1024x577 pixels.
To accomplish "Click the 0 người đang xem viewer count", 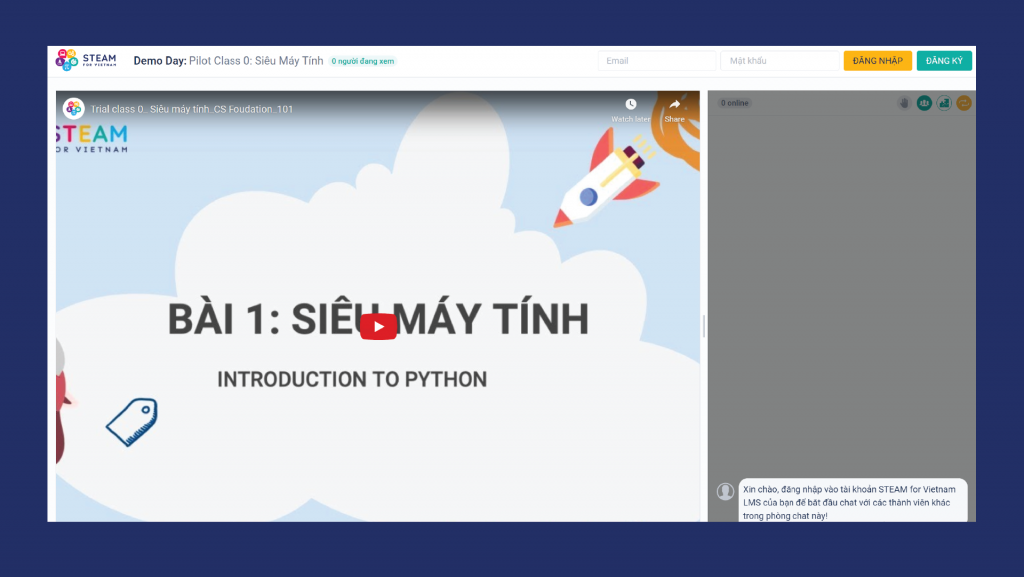I will pos(361,60).
